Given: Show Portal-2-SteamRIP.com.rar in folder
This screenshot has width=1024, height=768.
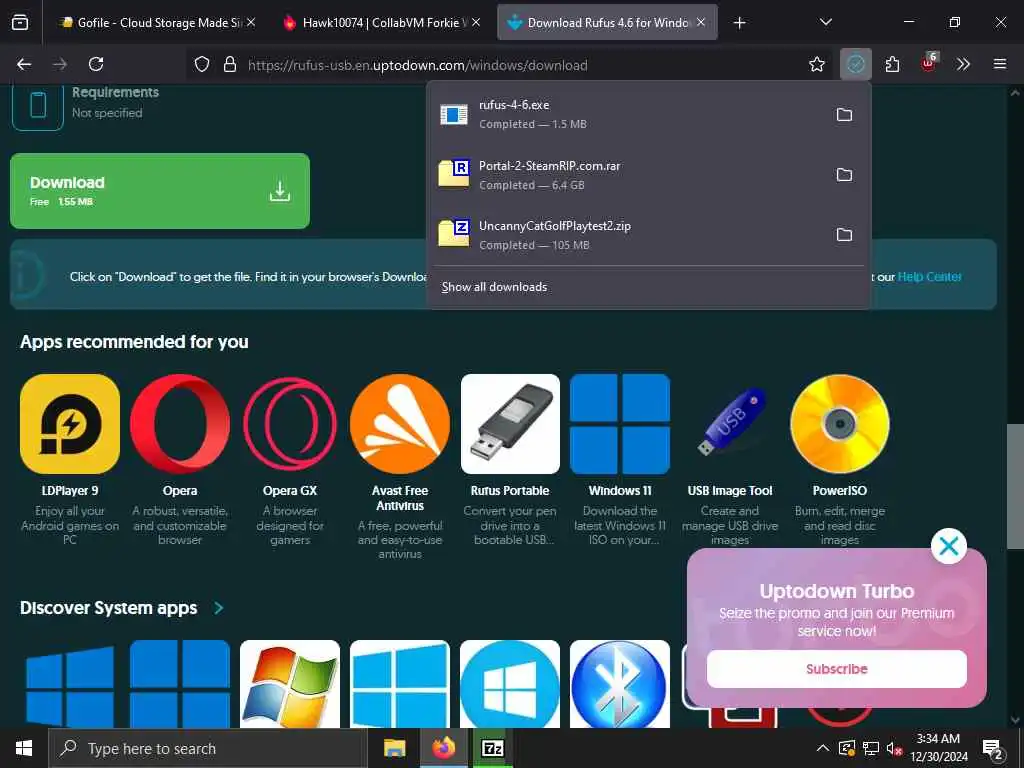Looking at the screenshot, I should pyautogui.click(x=844, y=175).
